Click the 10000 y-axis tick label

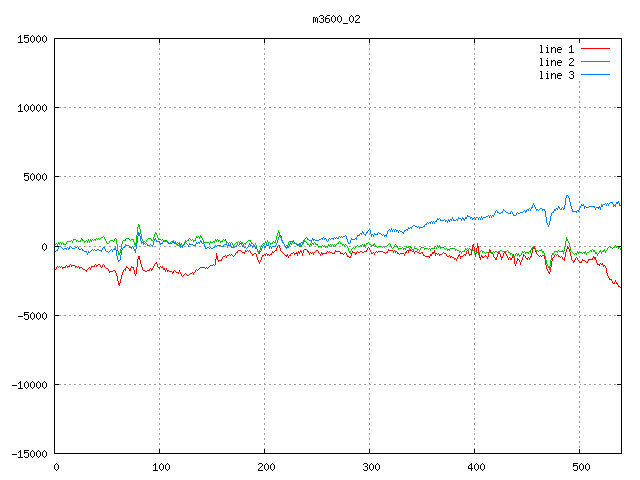tap(32, 108)
